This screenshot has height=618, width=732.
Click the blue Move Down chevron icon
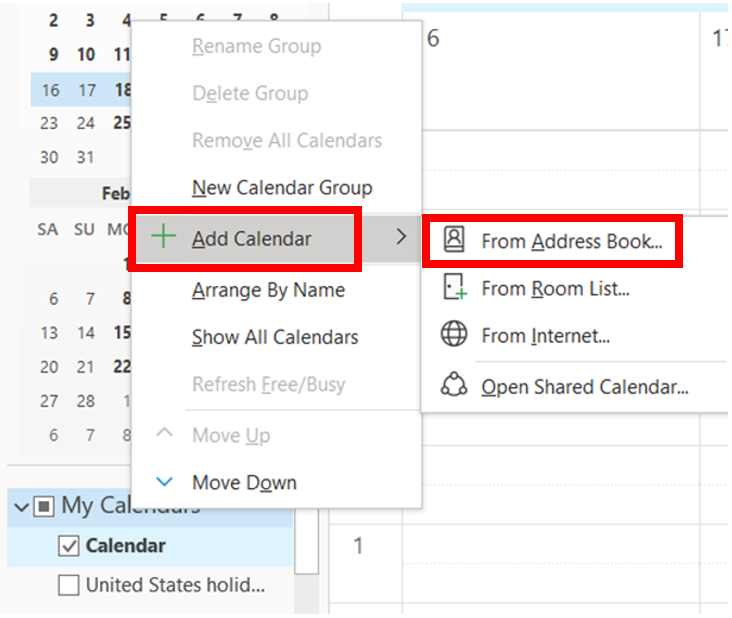point(164,481)
